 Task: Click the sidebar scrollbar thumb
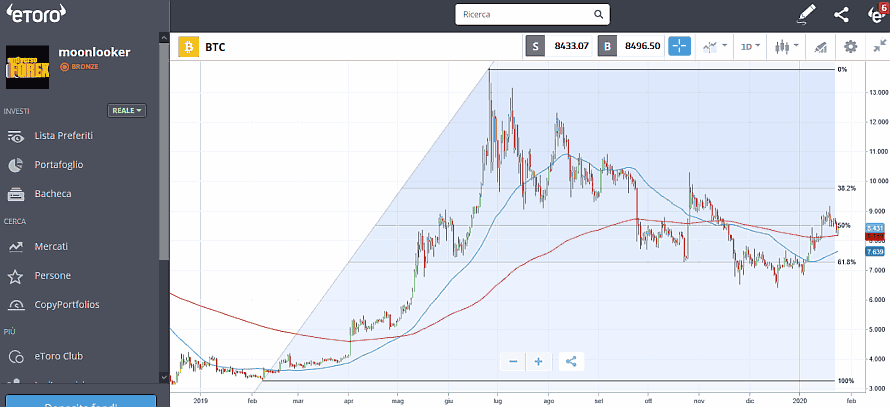click(164, 150)
